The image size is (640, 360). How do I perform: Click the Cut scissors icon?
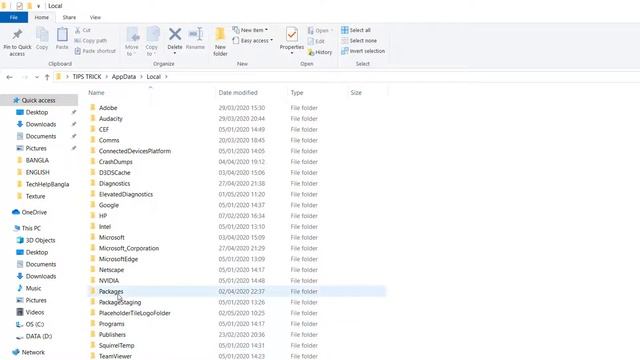point(78,30)
